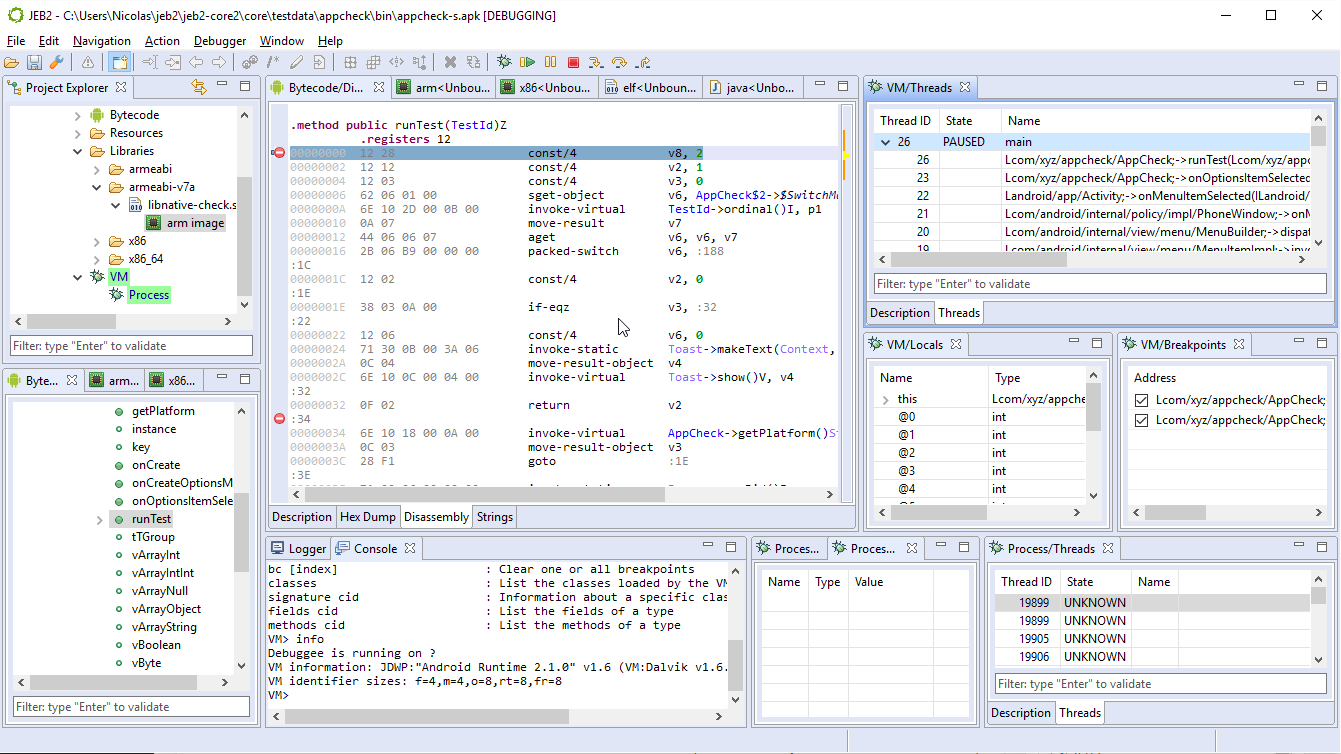Click the Step Over debugger icon
Image resolution: width=1341 pixels, height=754 pixels.
(619, 63)
